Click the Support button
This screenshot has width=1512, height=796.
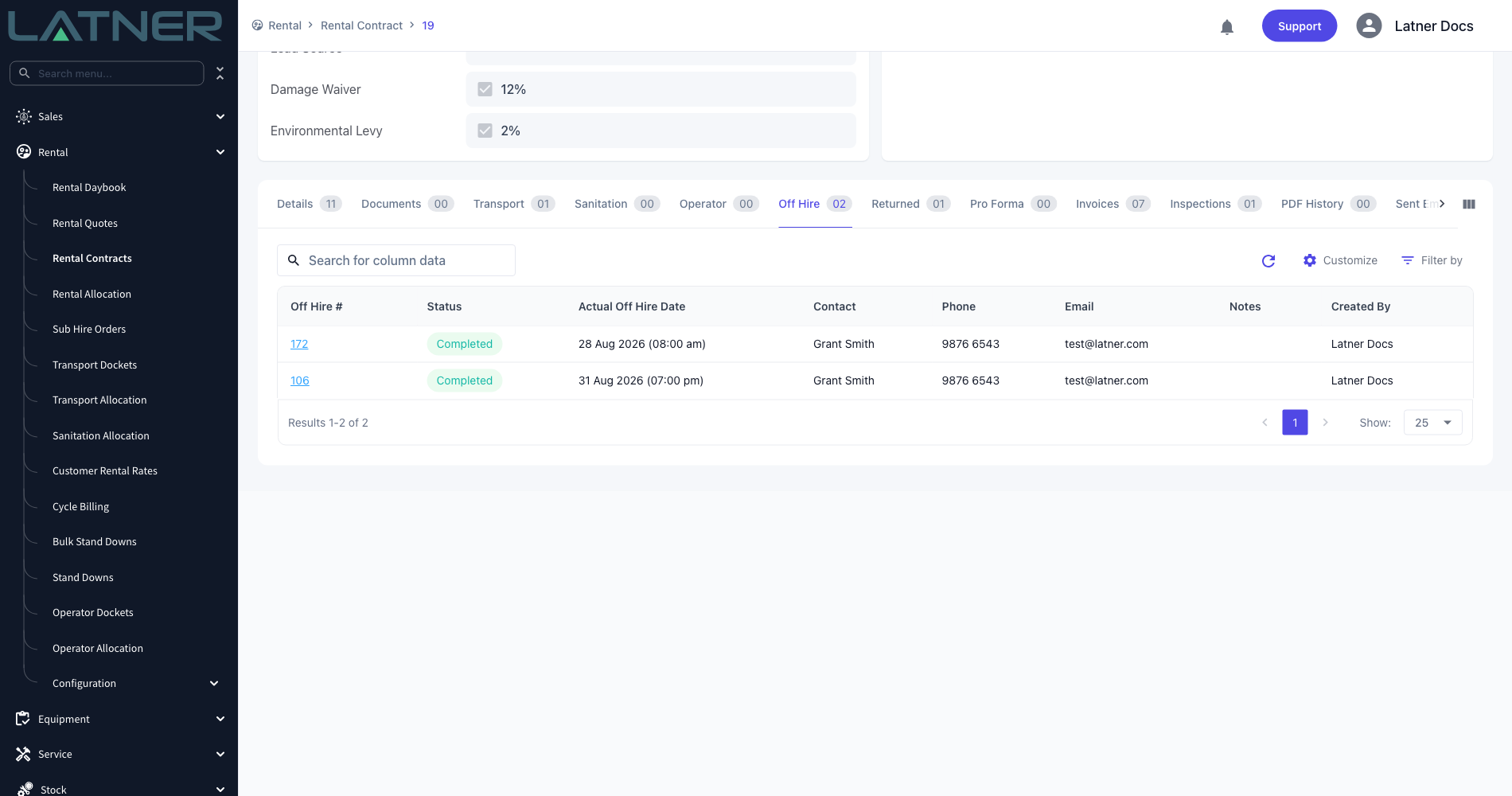click(x=1300, y=26)
